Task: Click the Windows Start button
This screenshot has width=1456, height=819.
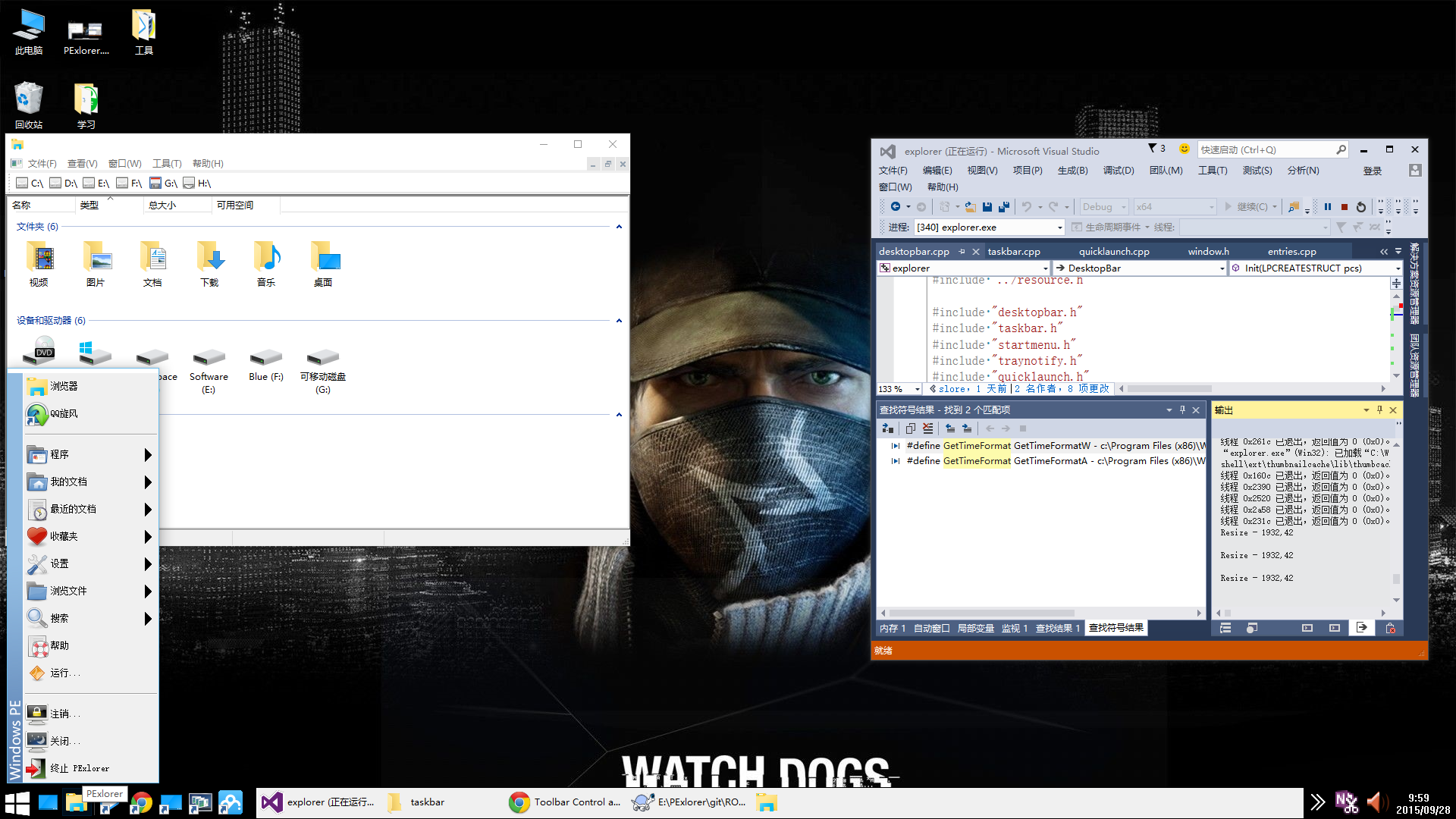Action: click(17, 802)
